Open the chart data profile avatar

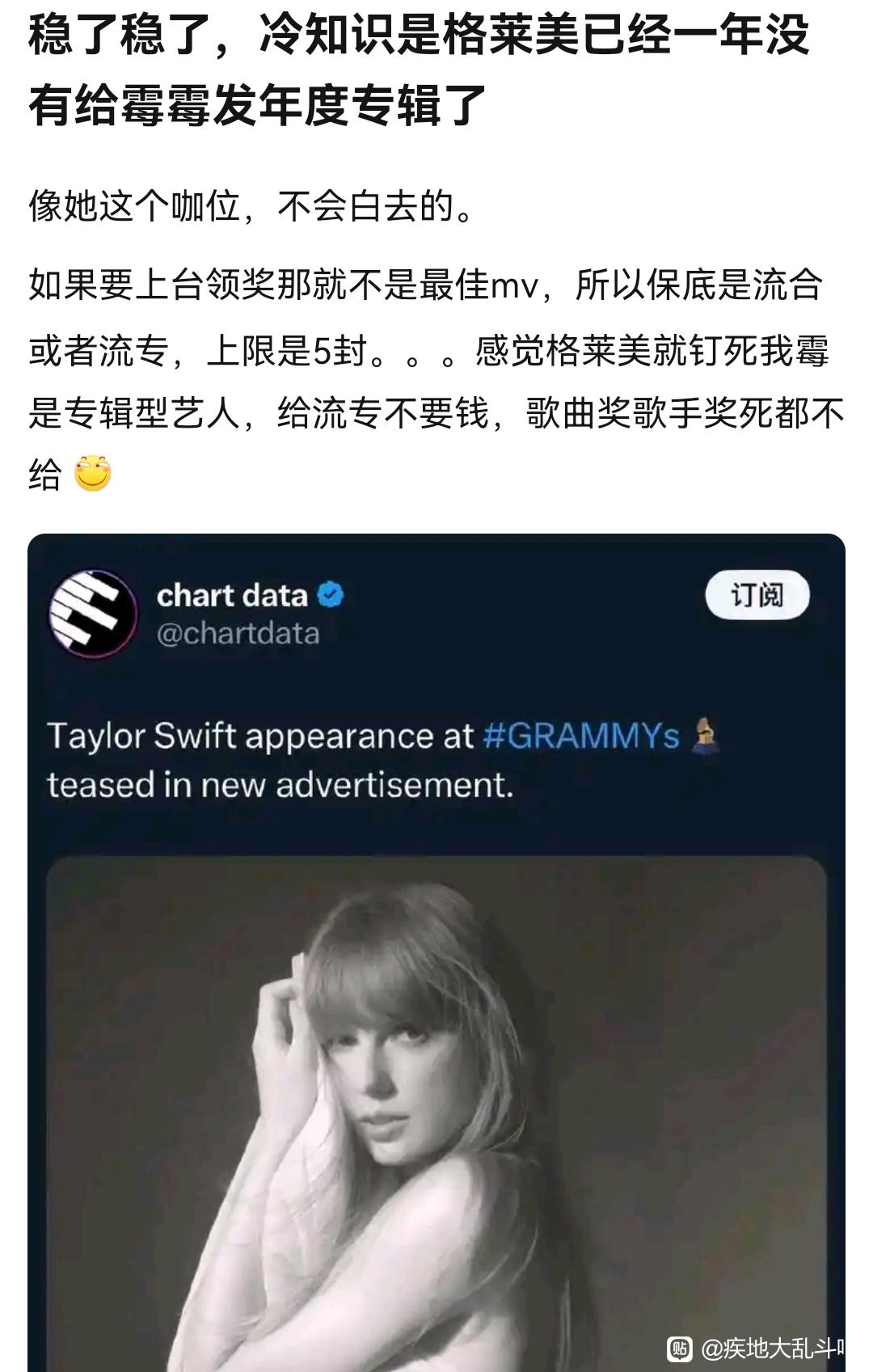[x=93, y=614]
